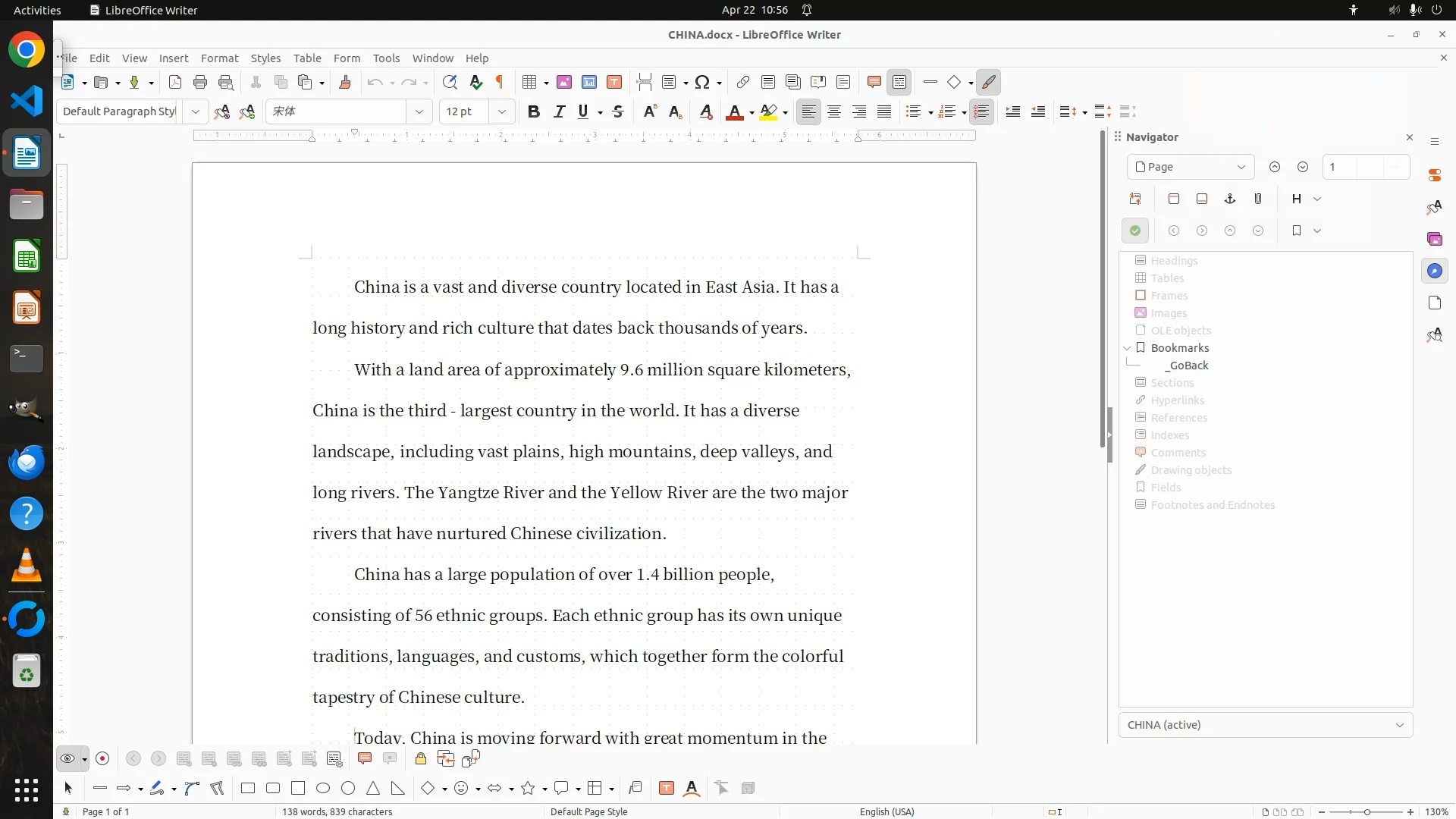This screenshot has width=1456, height=819.
Task: Click the English (USA) language status
Action: (x=886, y=811)
